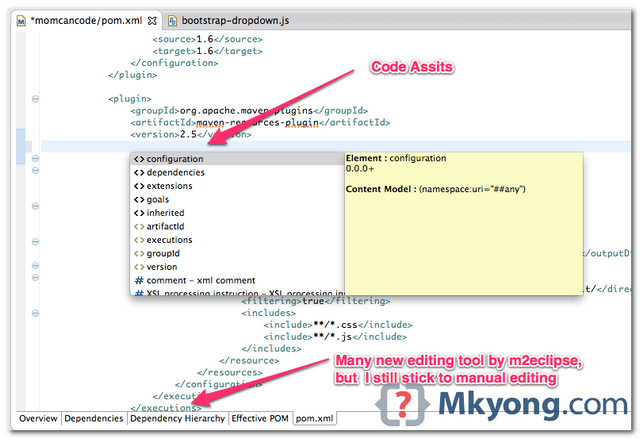Collapse the <plugin> element fold marker

click(x=36, y=99)
